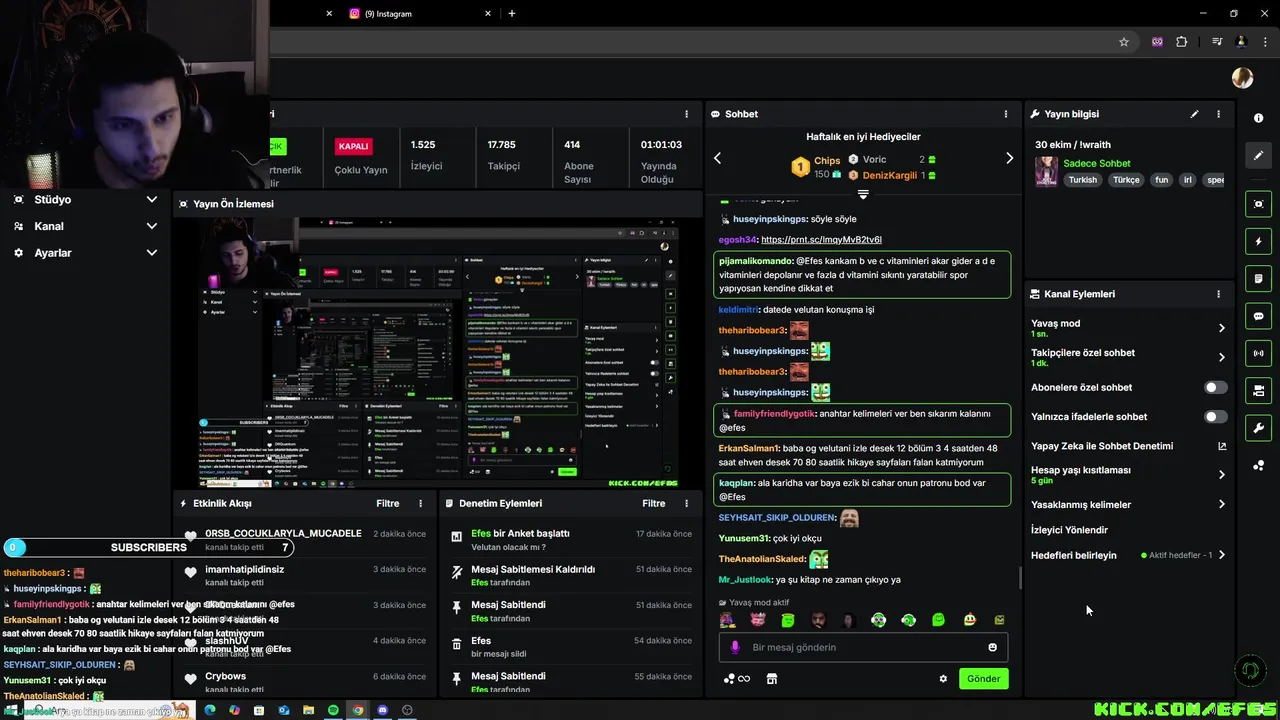Click the KAPALI multistream status badge
The image size is (1280, 720).
click(354, 146)
